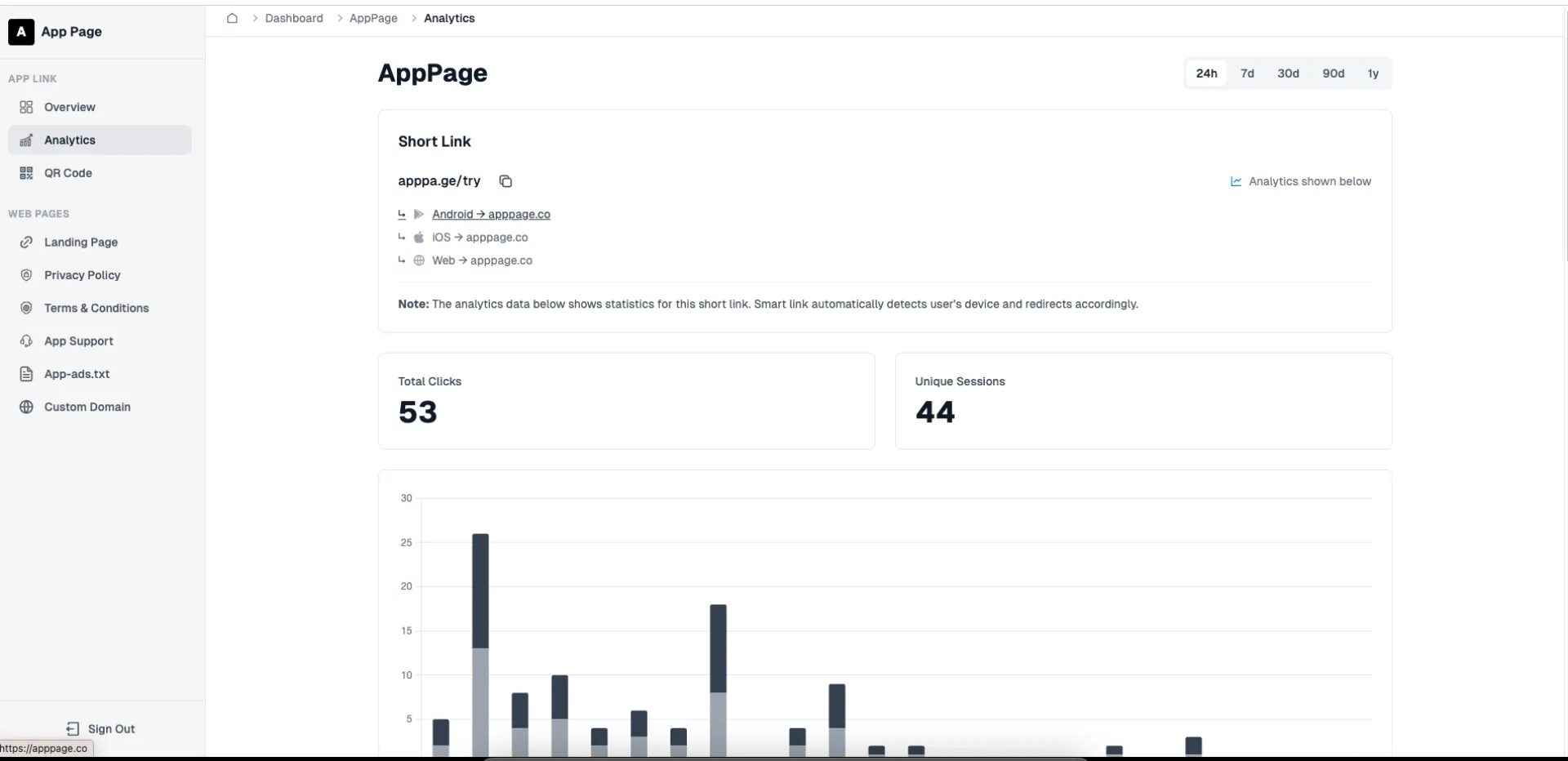1568x761 pixels.
Task: Click the apppa.ge/try short link text
Action: 439,181
